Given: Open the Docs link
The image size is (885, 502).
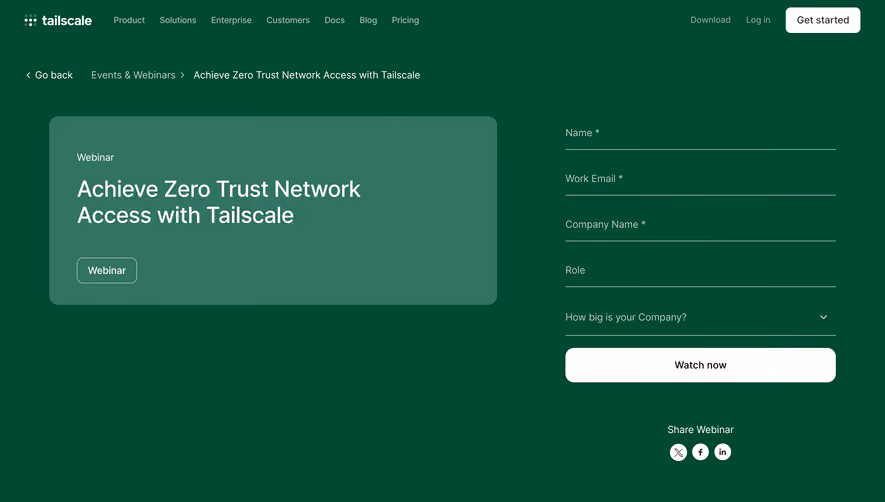Looking at the screenshot, I should pos(334,20).
